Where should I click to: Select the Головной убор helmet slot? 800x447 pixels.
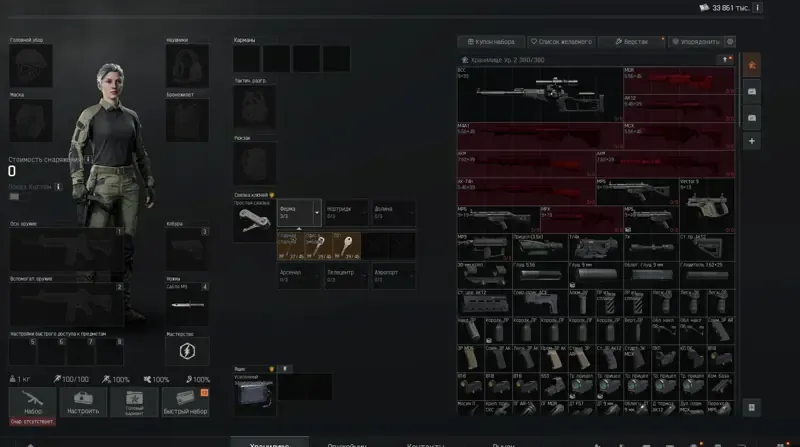coord(31,65)
